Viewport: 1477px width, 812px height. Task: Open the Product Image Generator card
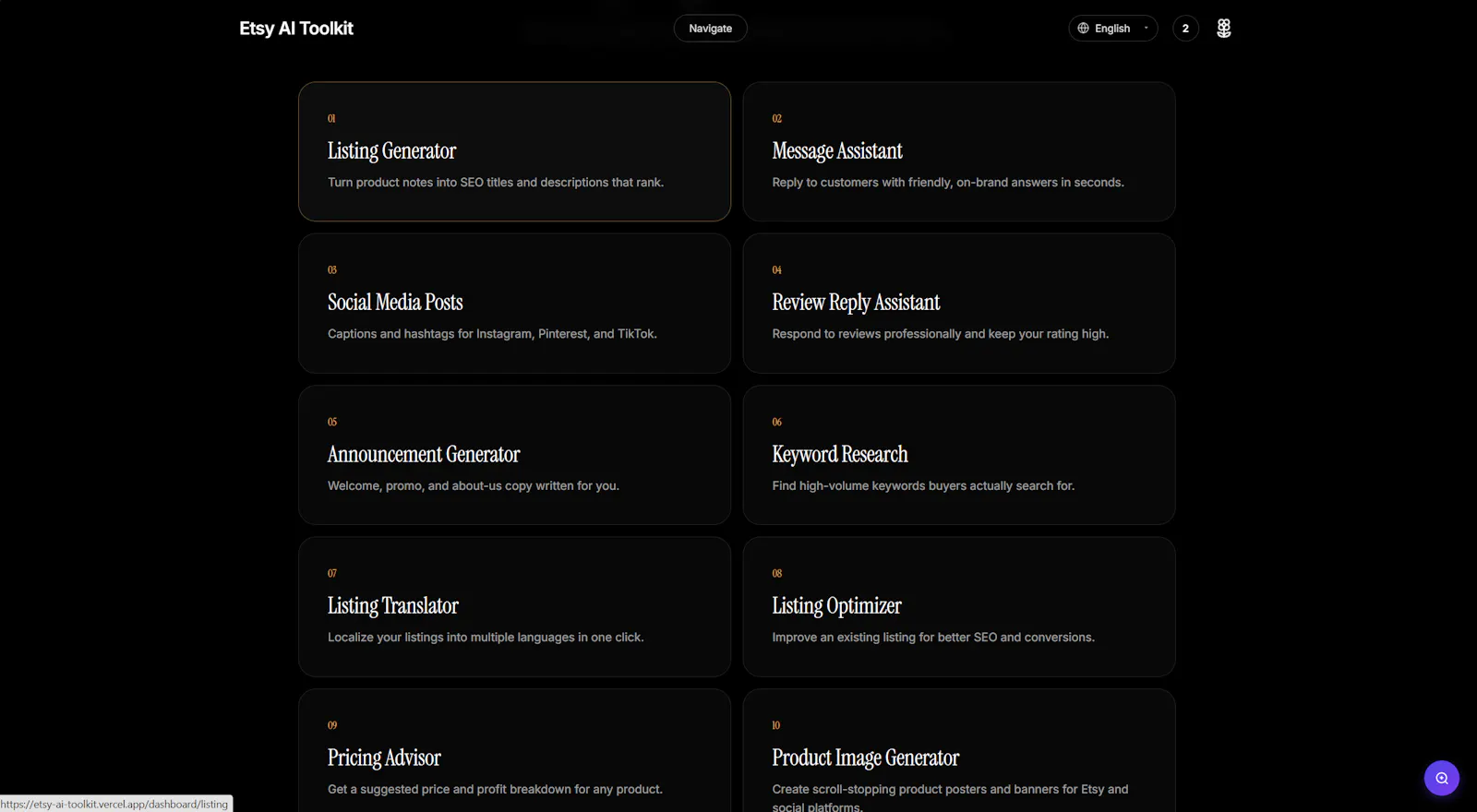point(959,751)
